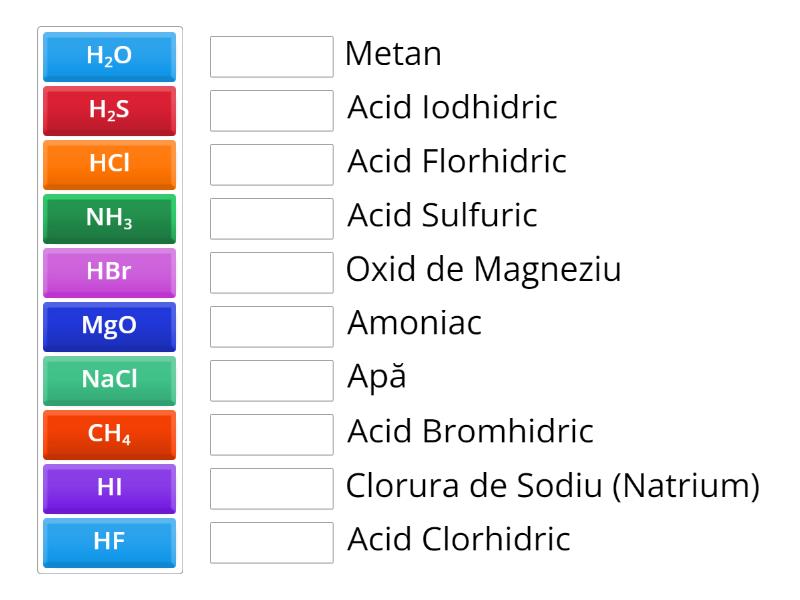The height and width of the screenshot is (600, 800).
Task: Select the answer slot for Acid Iodhidric
Action: point(272,111)
